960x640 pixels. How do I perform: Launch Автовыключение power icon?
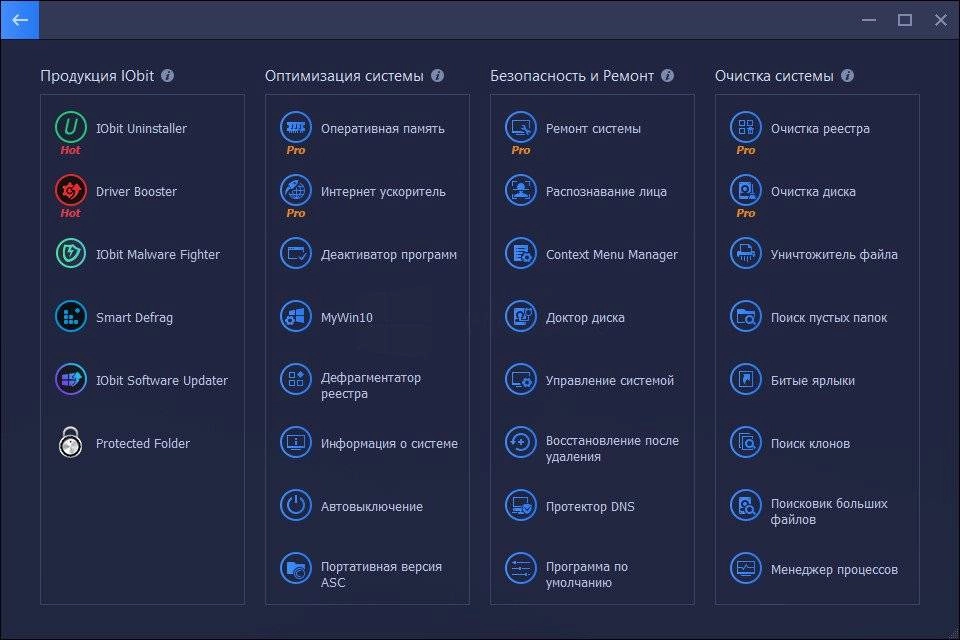(296, 506)
